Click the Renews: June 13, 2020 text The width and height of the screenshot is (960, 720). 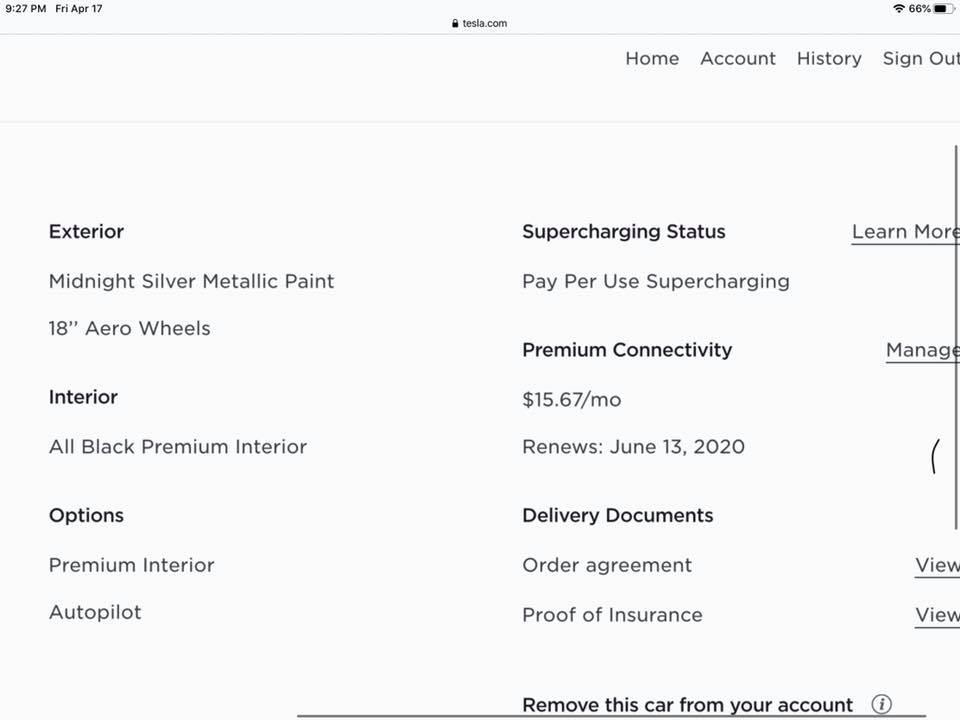633,446
